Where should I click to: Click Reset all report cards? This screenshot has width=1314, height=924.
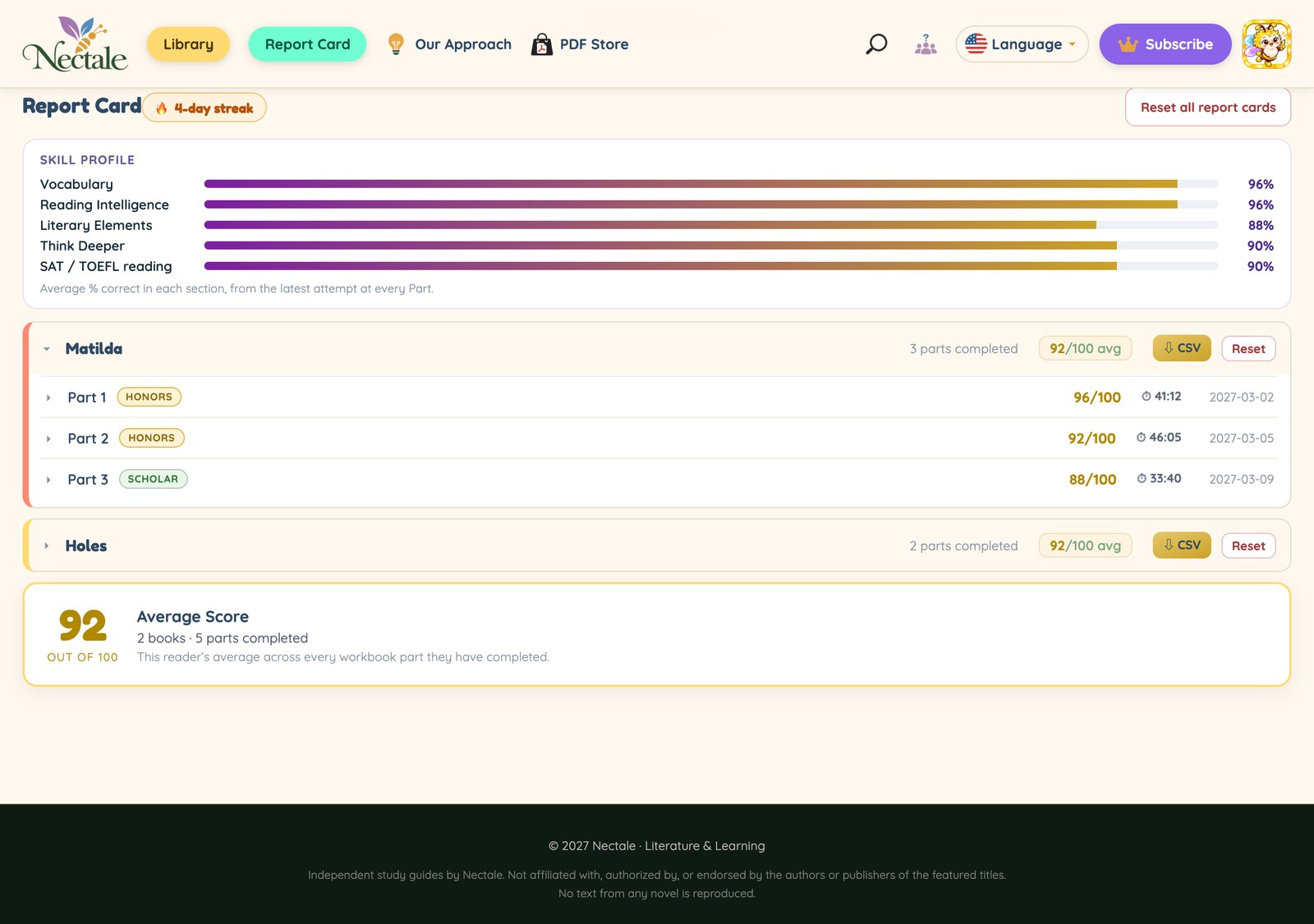tap(1208, 108)
